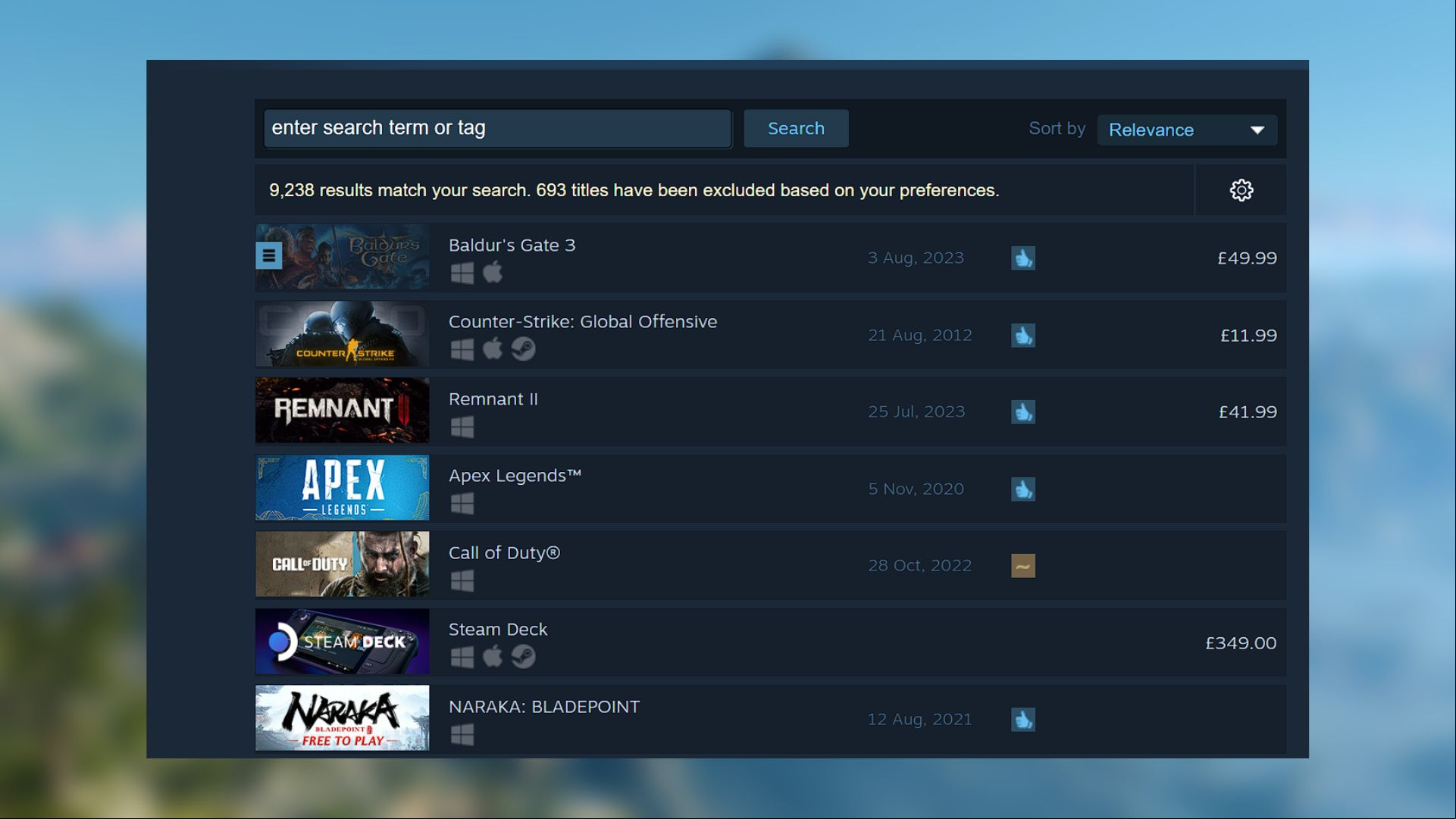Click the mixed review icon for Call of Duty

1022,566
